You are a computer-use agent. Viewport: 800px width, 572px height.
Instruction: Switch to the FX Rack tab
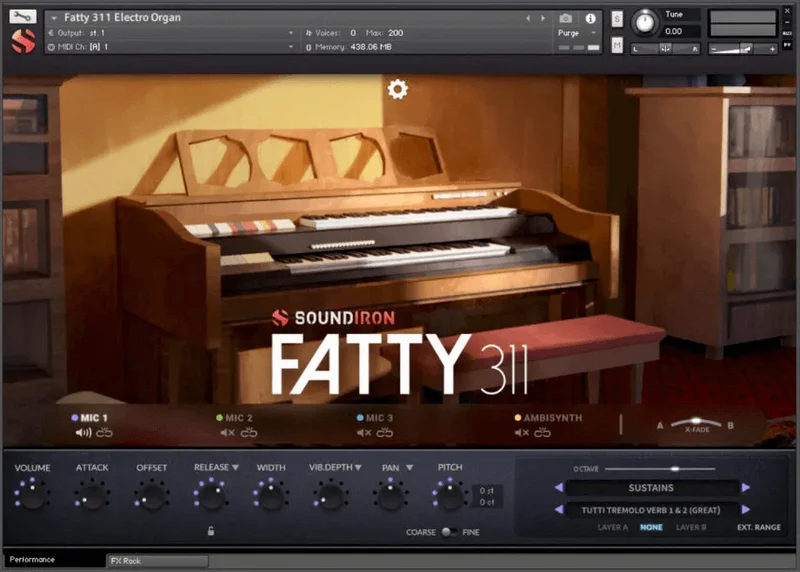[158, 561]
